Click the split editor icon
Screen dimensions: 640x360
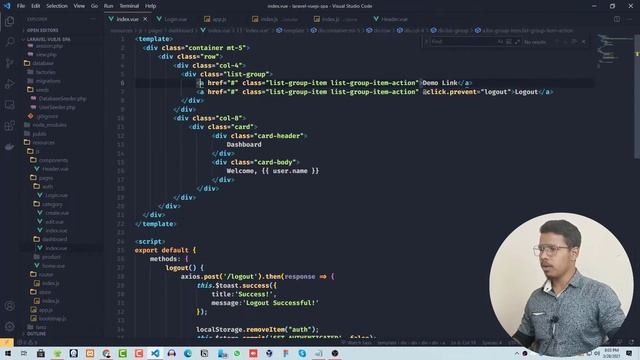coord(617,19)
